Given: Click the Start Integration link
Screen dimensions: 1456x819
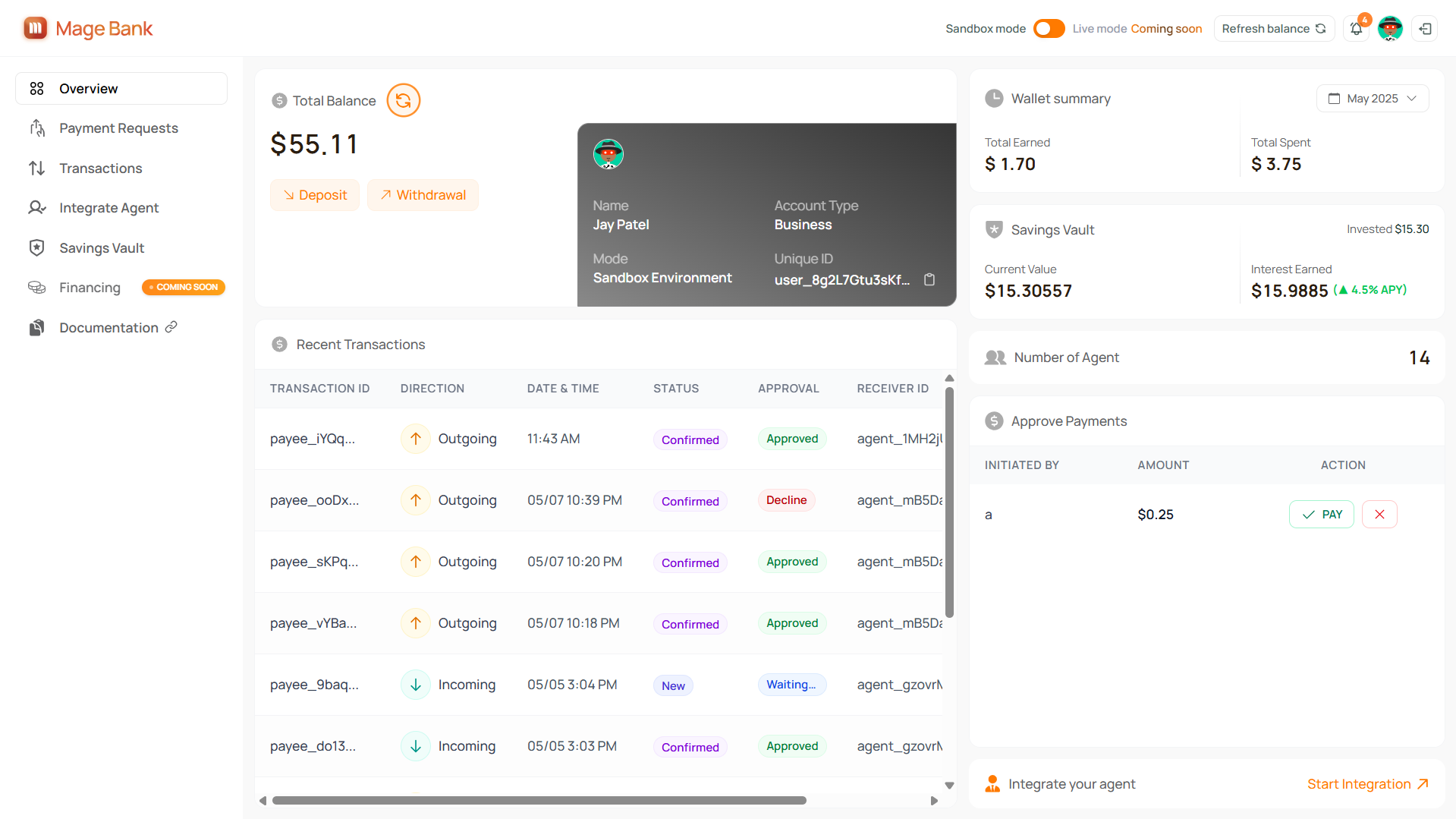Looking at the screenshot, I should point(1368,784).
